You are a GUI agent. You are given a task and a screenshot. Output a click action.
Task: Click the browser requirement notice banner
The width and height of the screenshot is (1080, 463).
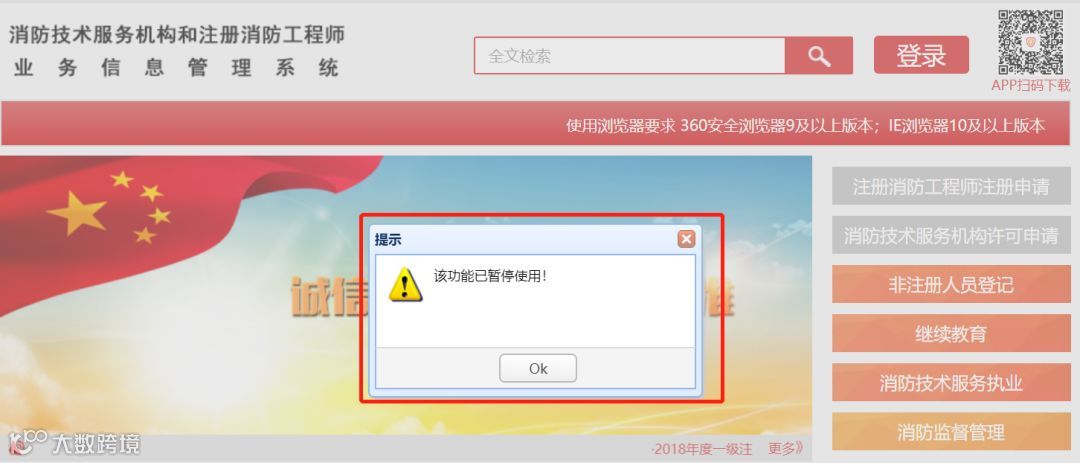pos(535,124)
